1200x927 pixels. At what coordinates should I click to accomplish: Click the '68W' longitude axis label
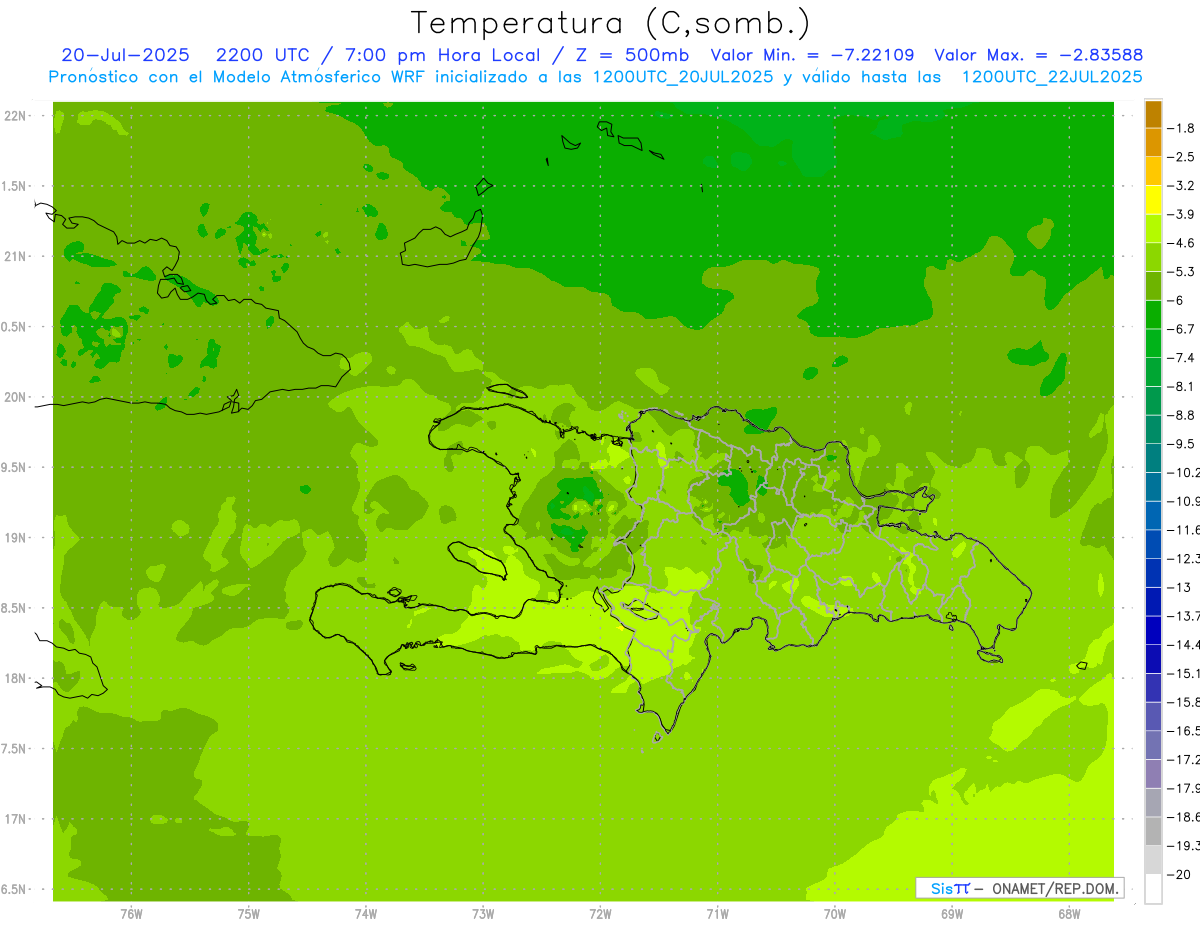(x=1069, y=915)
